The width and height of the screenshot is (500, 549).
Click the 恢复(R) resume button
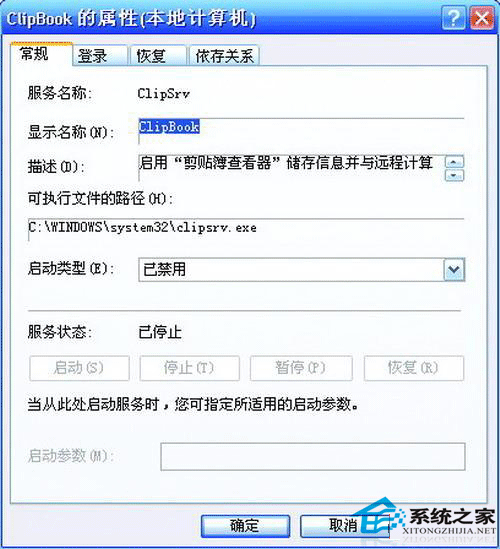[x=414, y=368]
